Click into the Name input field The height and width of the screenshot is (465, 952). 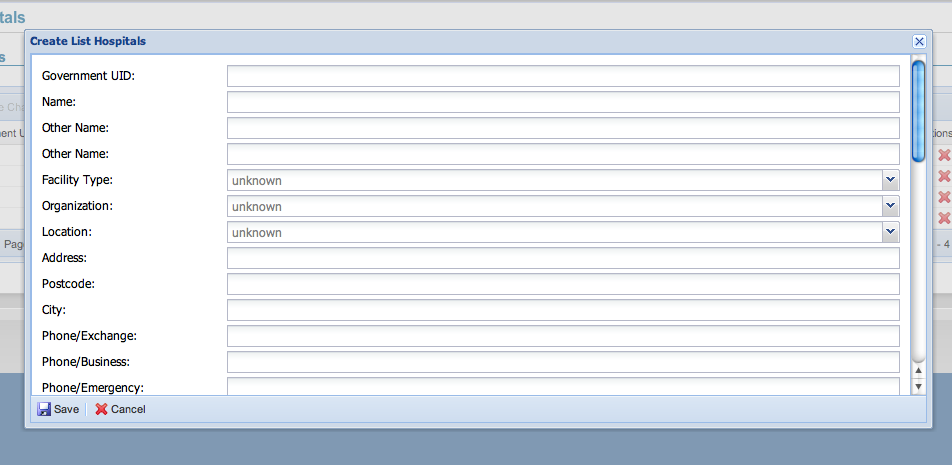tap(563, 102)
